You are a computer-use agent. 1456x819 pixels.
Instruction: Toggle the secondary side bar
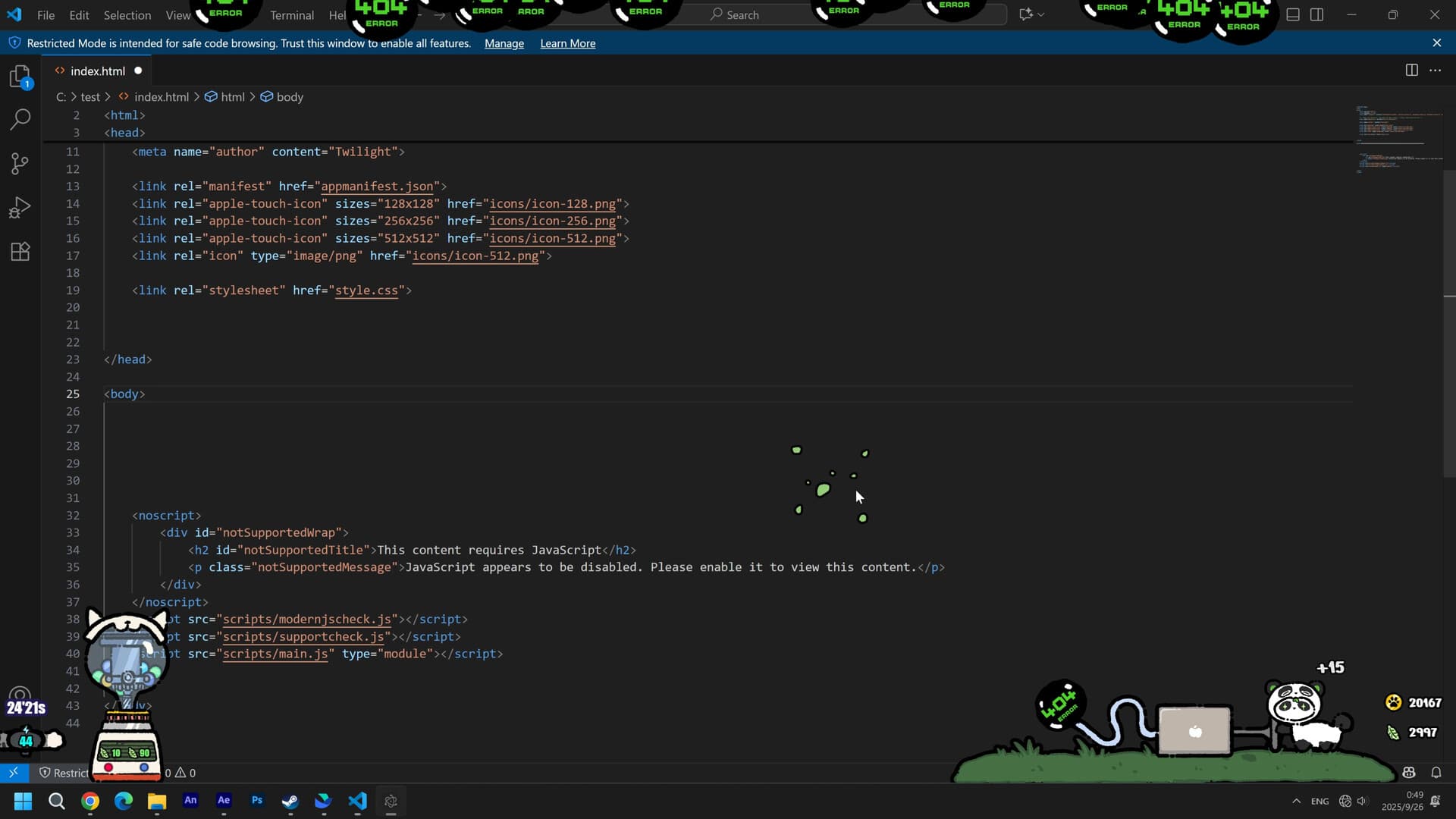point(1317,14)
